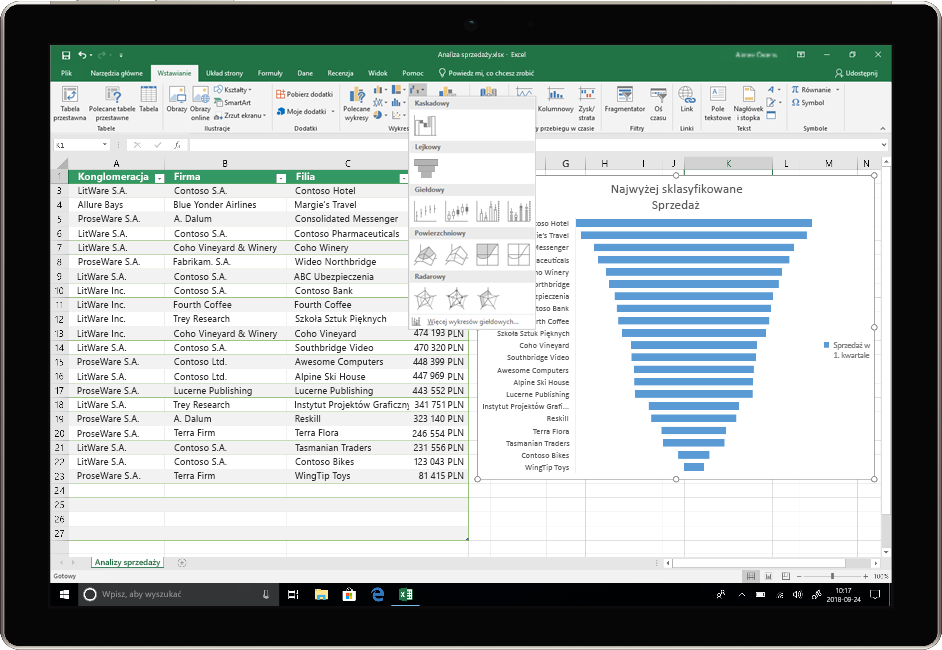942x650 pixels.
Task: Open Task View on the taskbar
Action: pos(293,595)
